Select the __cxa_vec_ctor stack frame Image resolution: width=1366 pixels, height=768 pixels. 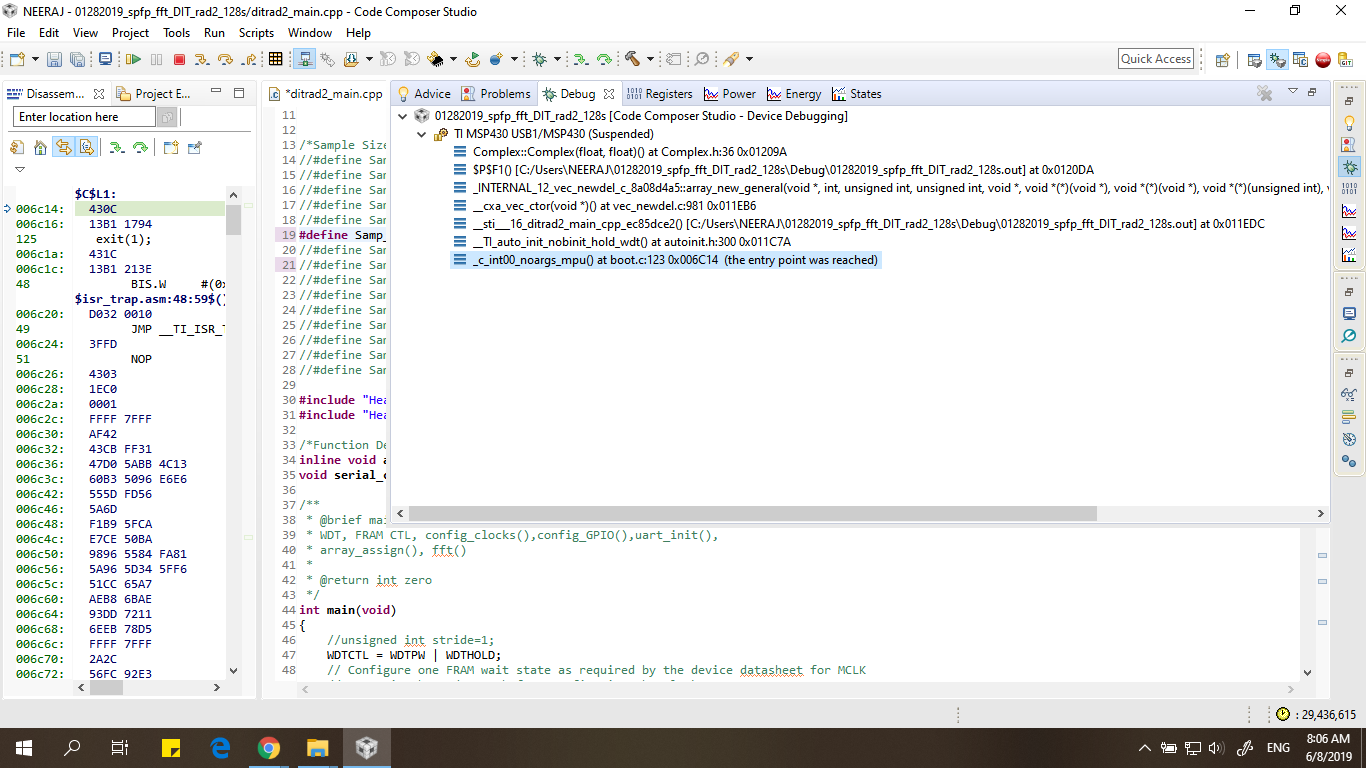(614, 206)
